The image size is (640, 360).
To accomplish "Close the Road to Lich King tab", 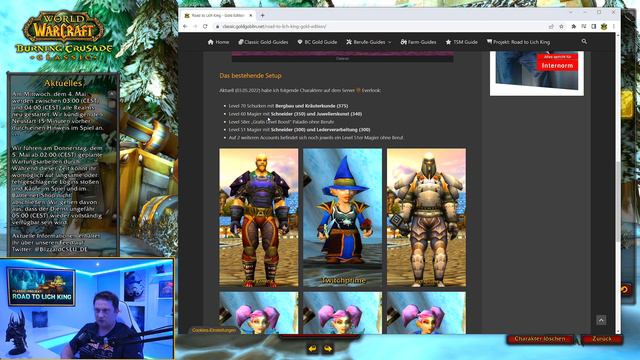I will tap(251, 15).
